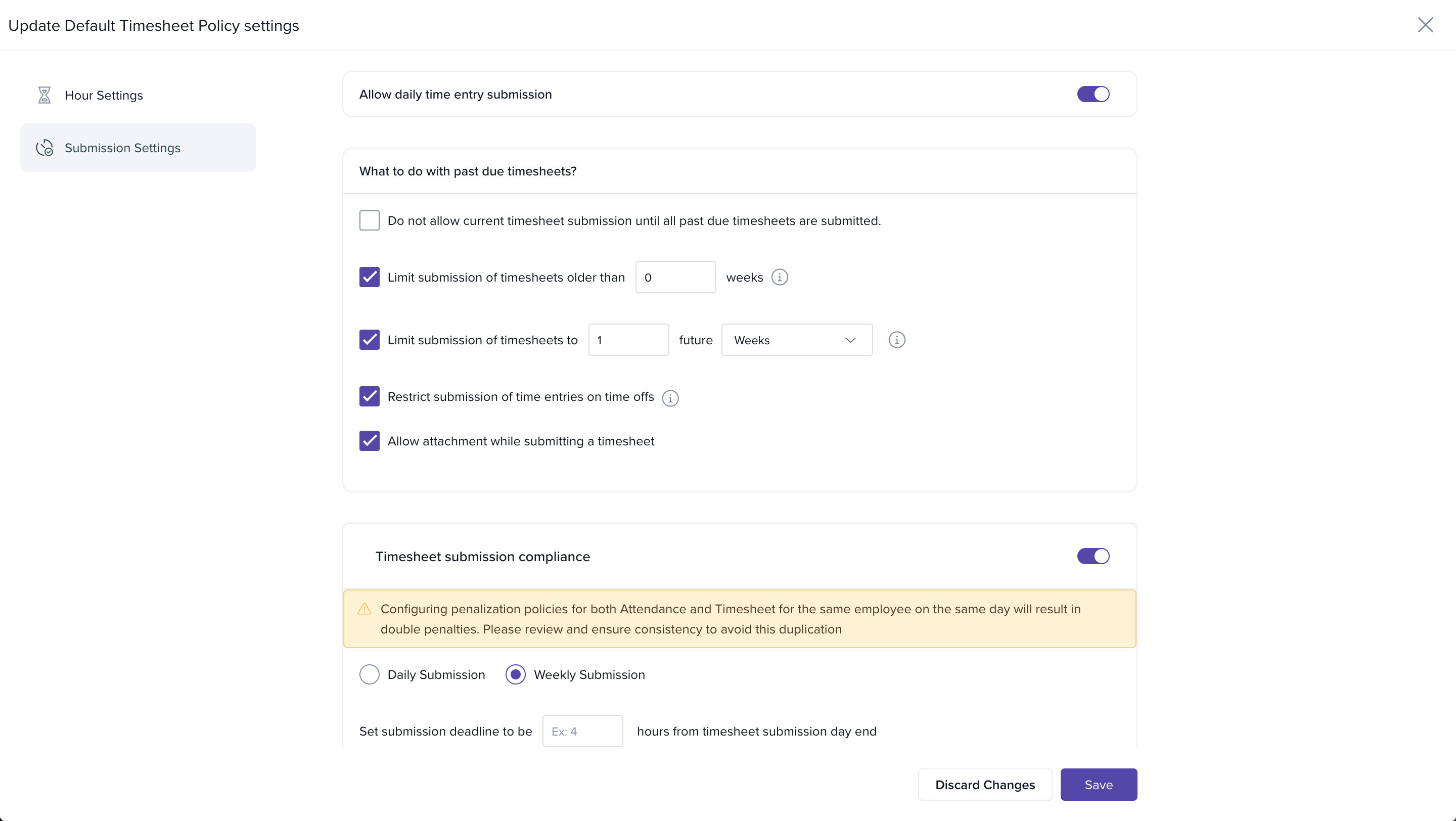Screen dimensions: 1456x821
Task: Click the warning triangle in yellow banner
Action: 365,609
